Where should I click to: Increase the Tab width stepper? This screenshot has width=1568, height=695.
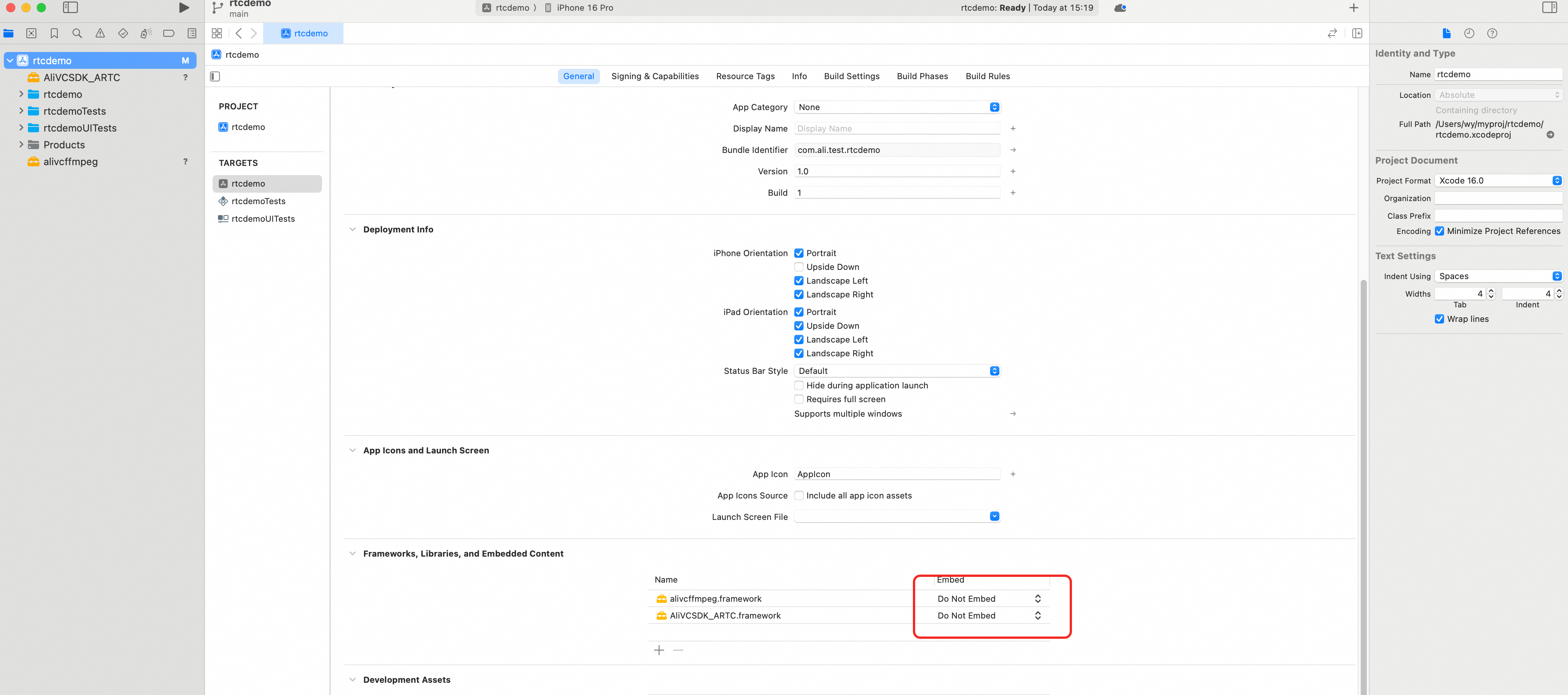tap(1491, 291)
